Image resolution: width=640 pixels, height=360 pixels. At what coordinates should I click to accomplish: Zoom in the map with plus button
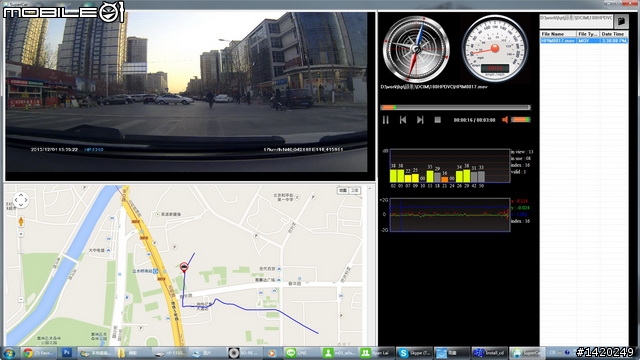(21, 234)
